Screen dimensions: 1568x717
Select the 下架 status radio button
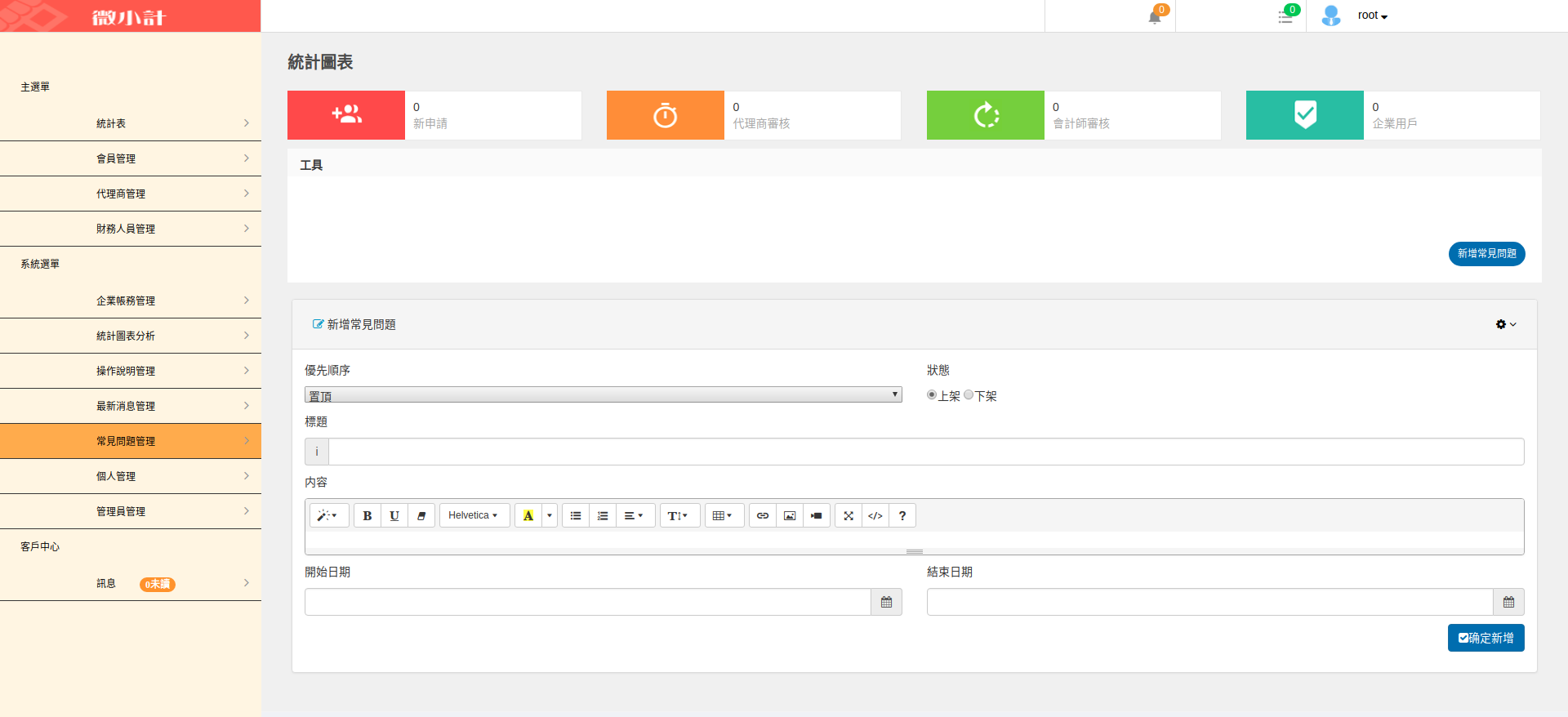pyautogui.click(x=969, y=395)
